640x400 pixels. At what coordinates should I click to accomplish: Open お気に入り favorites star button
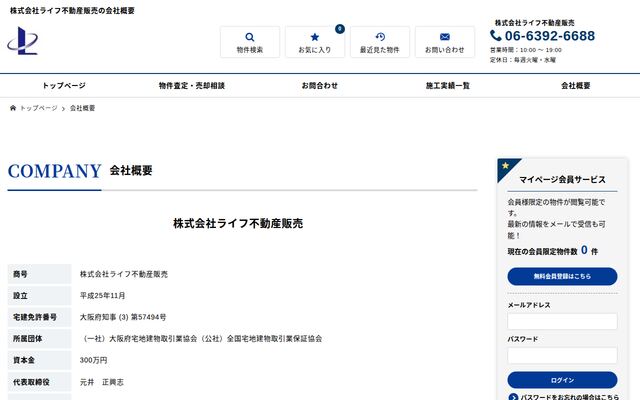315,42
